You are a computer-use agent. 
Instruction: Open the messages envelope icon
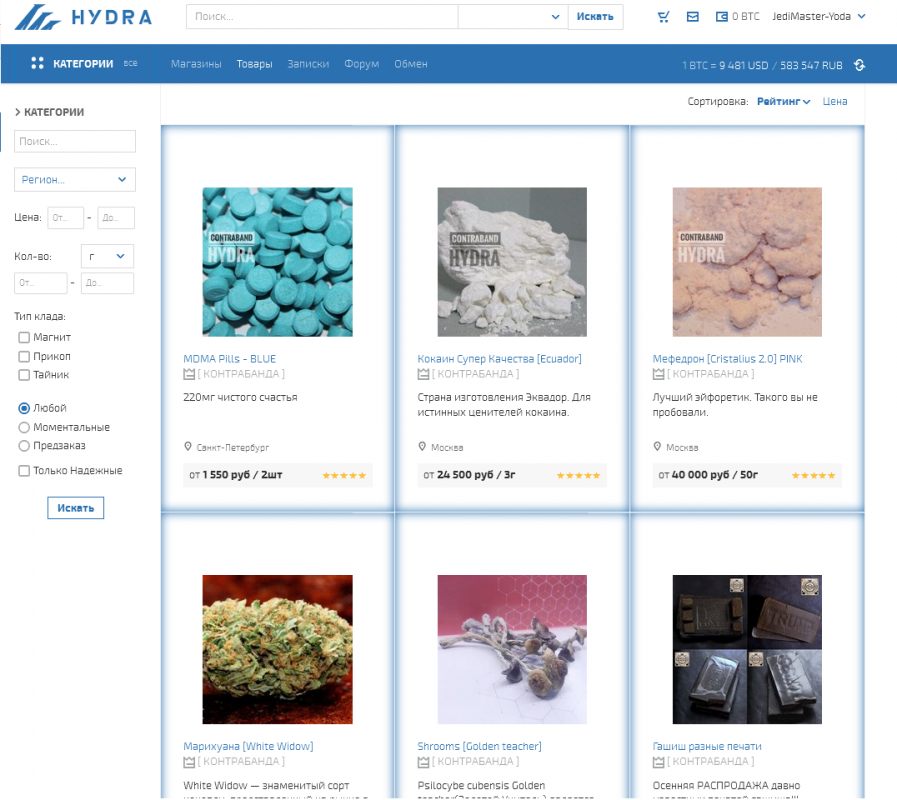click(x=693, y=17)
